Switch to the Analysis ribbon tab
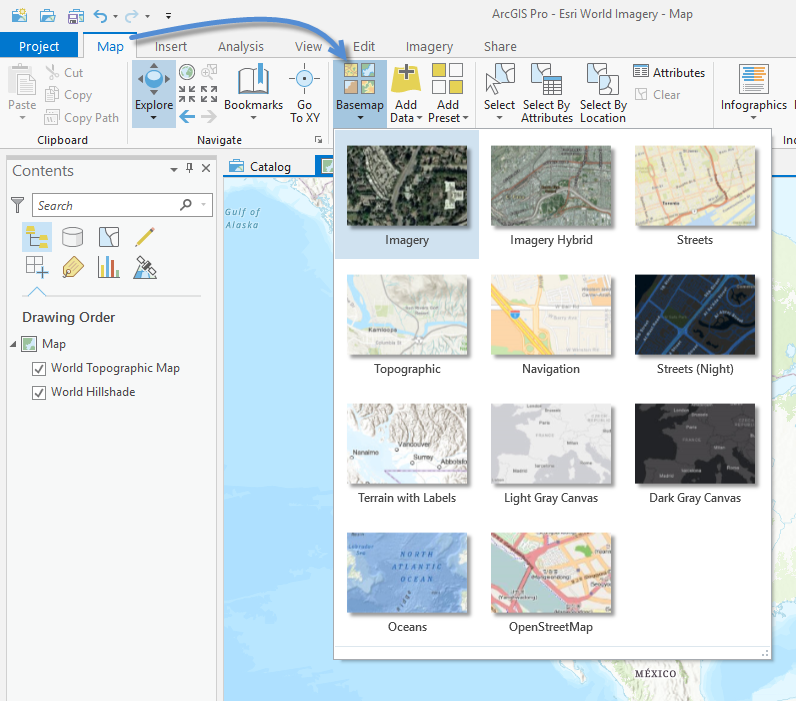 click(x=240, y=46)
